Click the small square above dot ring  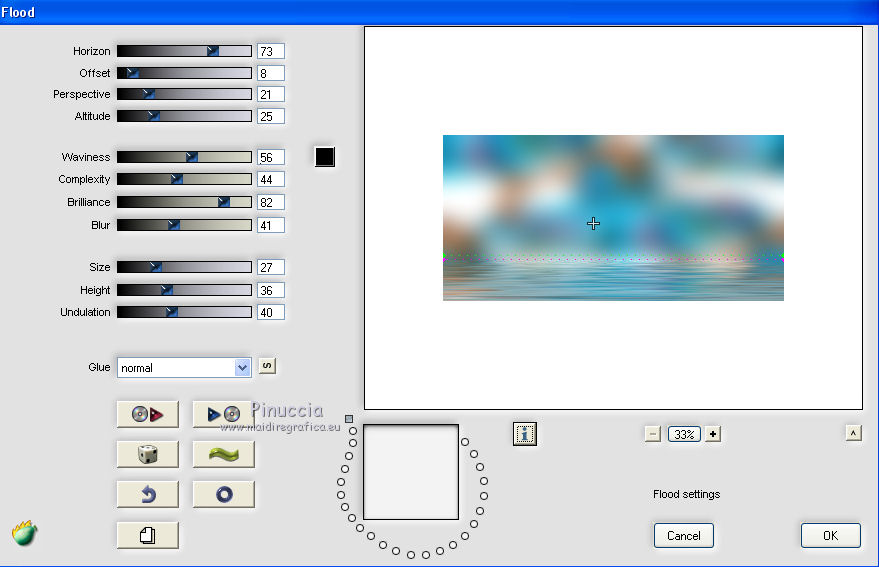tap(349, 419)
